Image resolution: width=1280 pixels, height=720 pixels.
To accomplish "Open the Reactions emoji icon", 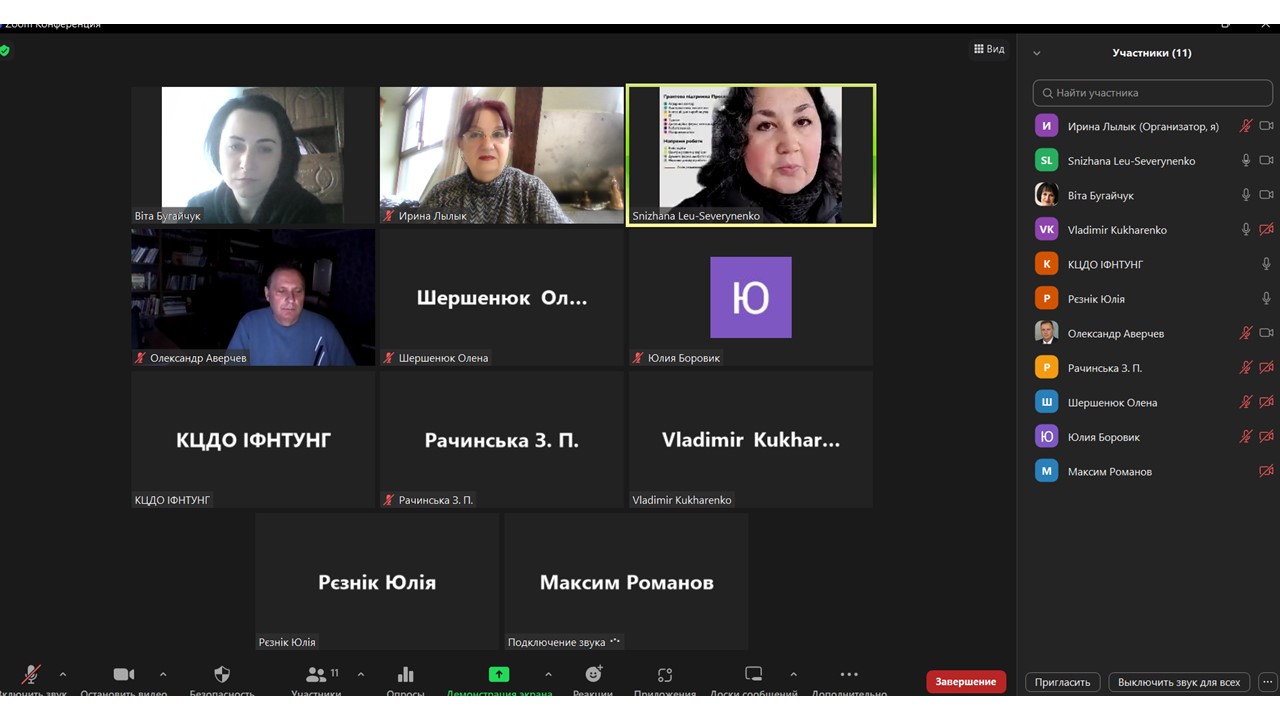I will (x=593, y=675).
